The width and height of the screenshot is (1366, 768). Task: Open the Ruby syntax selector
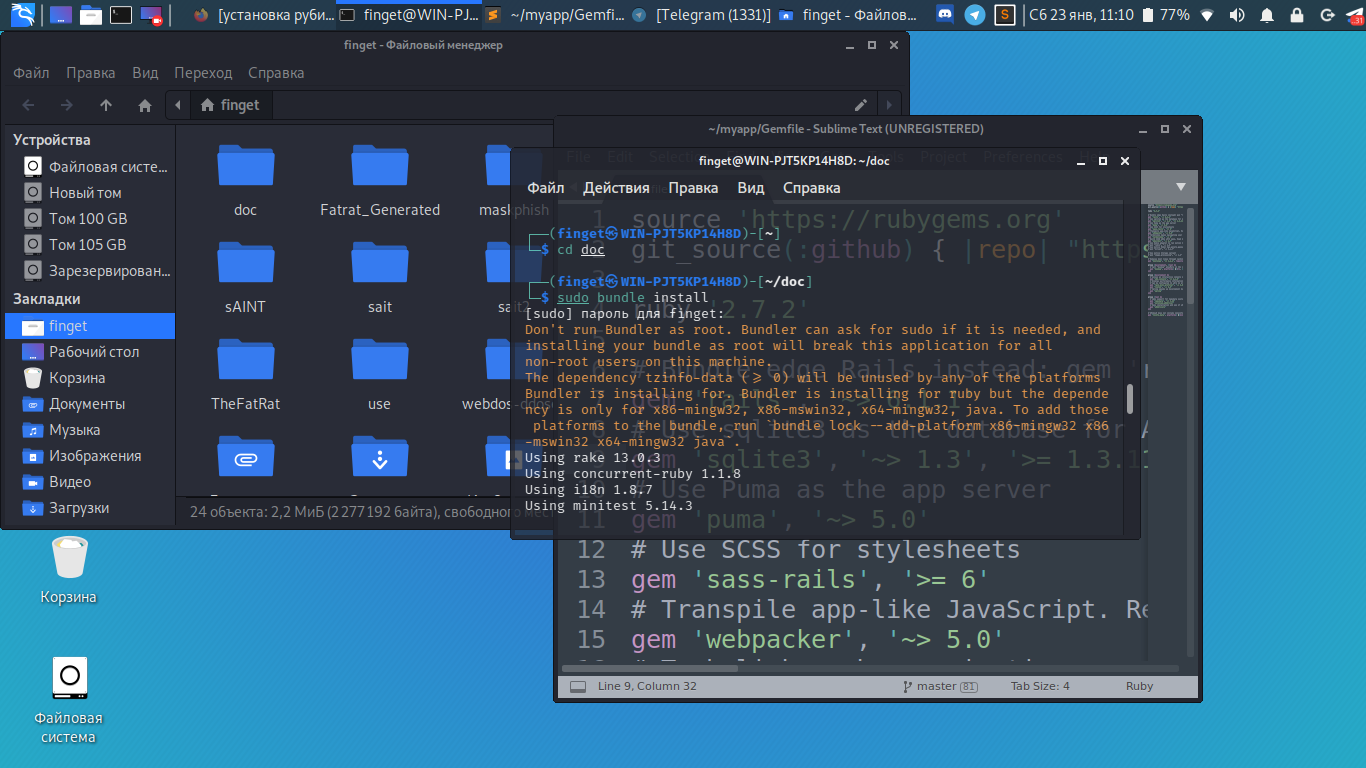pyautogui.click(x=1139, y=687)
